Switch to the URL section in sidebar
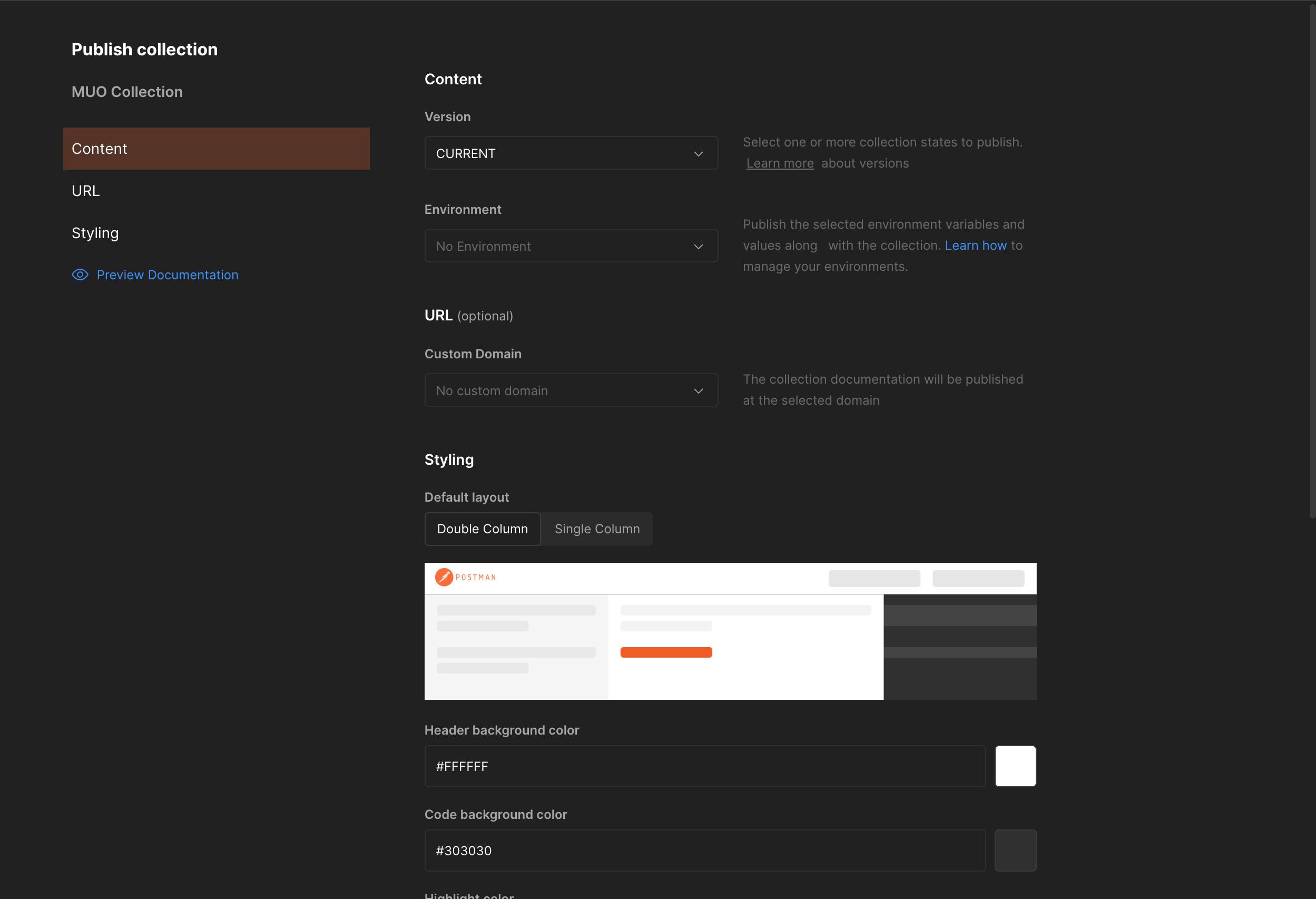Image resolution: width=1316 pixels, height=899 pixels. pos(85,190)
